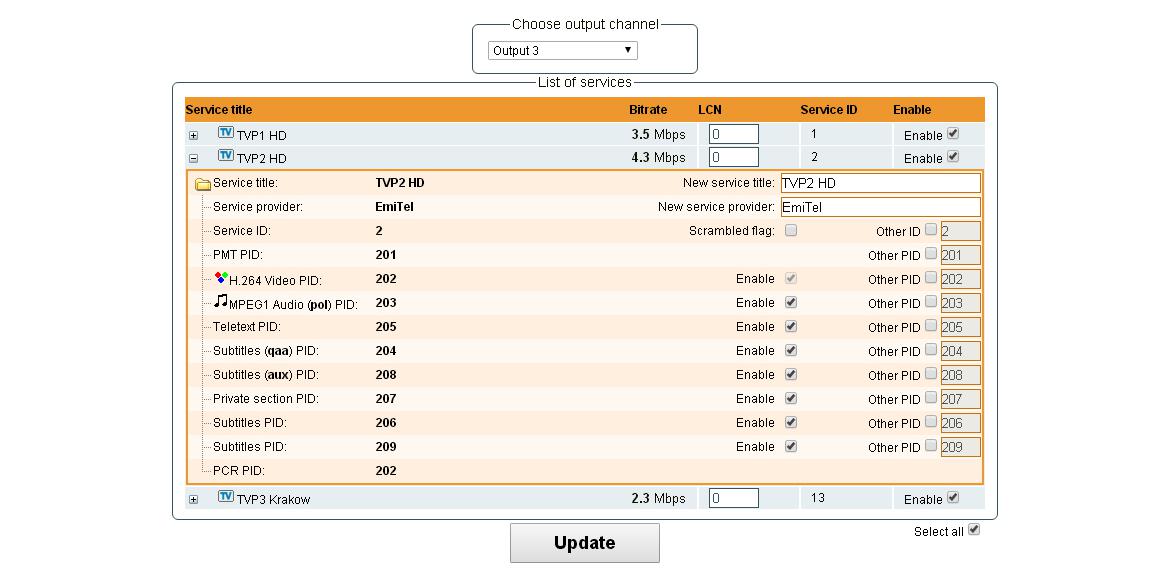Click the folder icon next to Service title
This screenshot has width=1170, height=580.
[201, 182]
